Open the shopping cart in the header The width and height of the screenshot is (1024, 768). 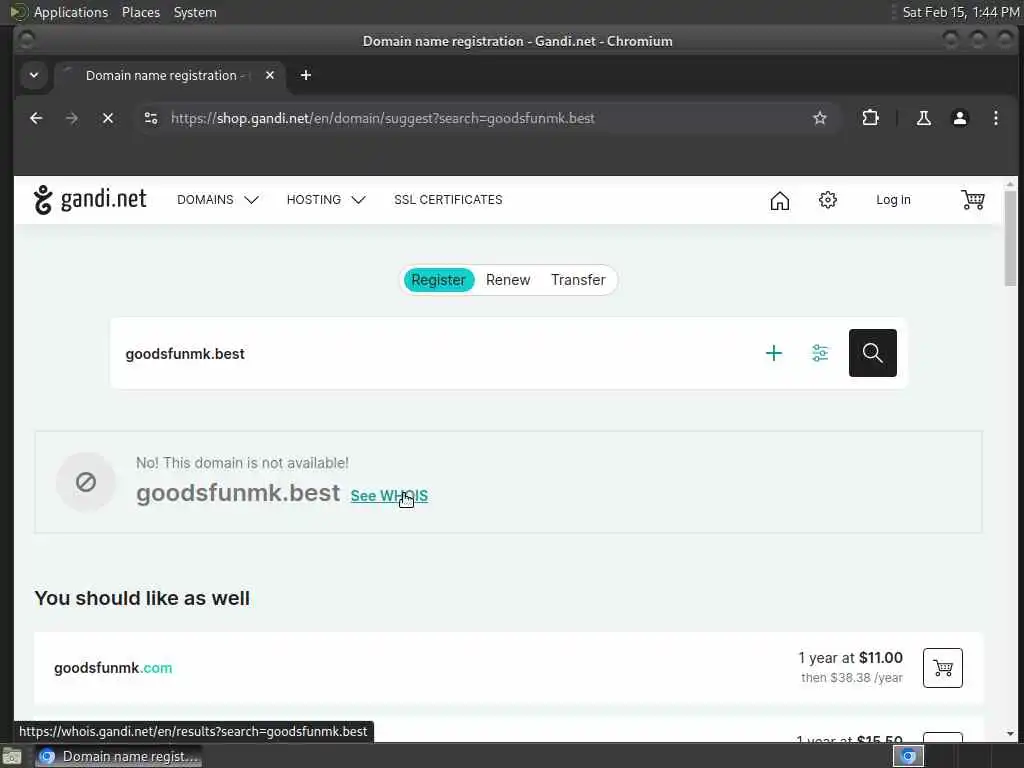tap(972, 200)
